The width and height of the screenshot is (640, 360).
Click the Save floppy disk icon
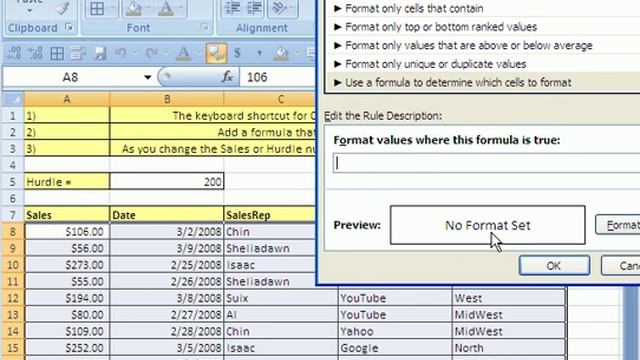99,53
